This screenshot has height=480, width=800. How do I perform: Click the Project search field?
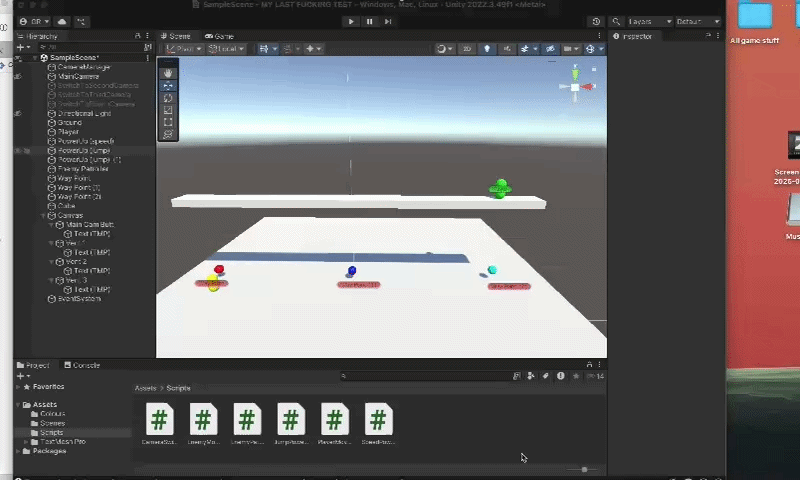(x=426, y=376)
